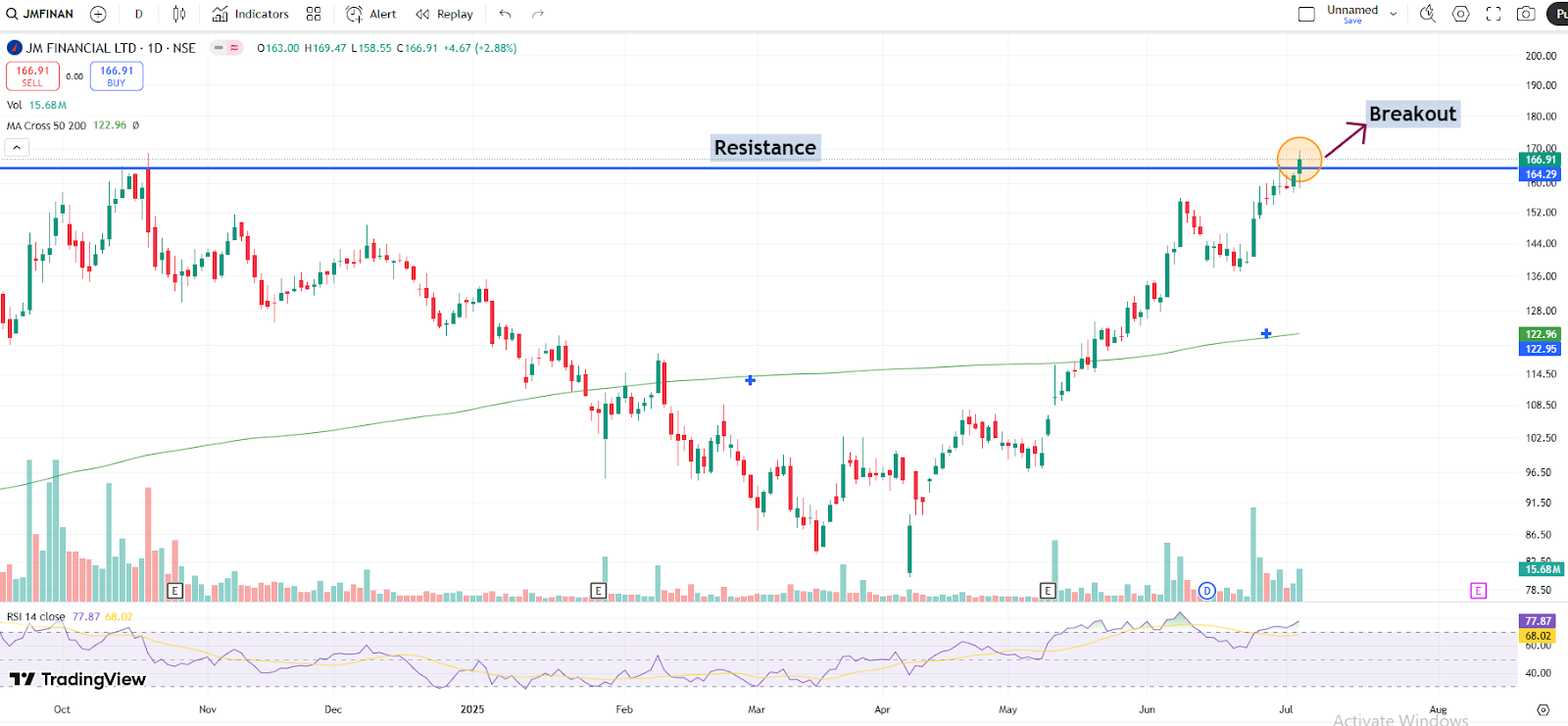Enter fullscreen mode
This screenshot has height=726, width=1568.
pos(1494,14)
